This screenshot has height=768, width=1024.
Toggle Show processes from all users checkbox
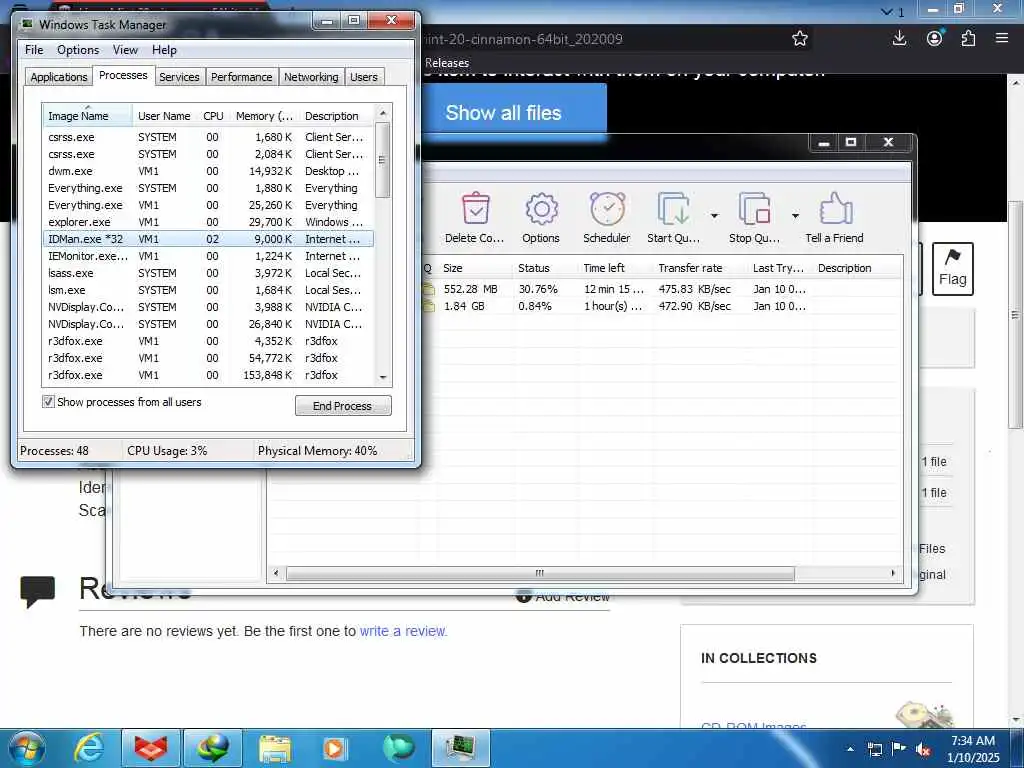click(x=48, y=402)
